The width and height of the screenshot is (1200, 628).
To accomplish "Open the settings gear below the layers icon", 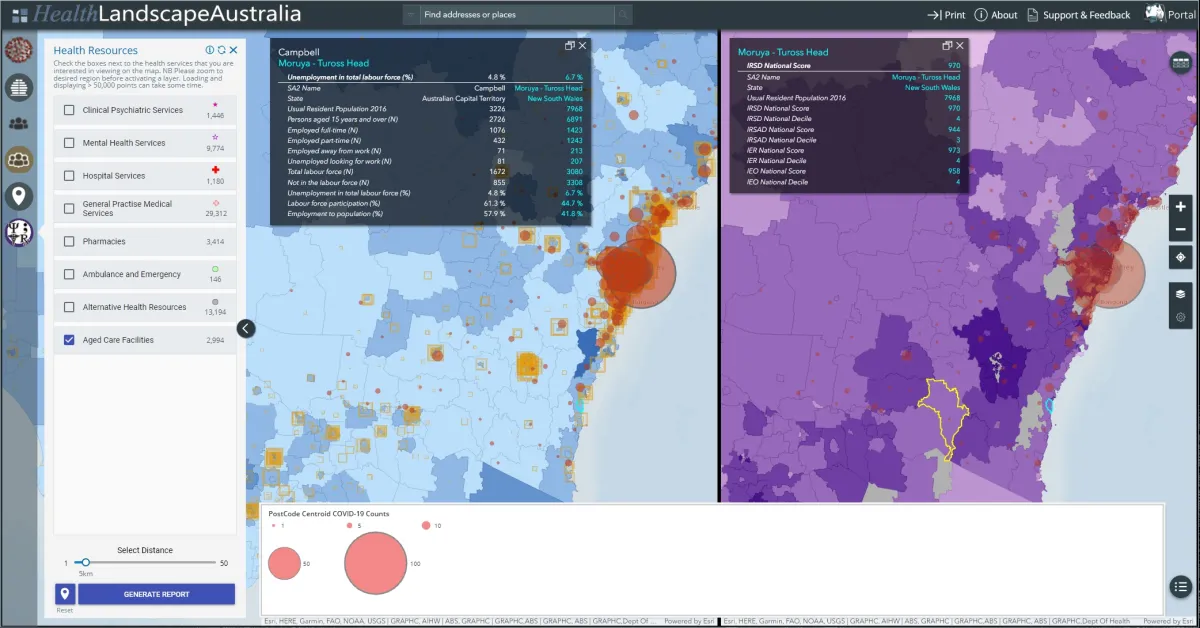I will click(x=1180, y=315).
